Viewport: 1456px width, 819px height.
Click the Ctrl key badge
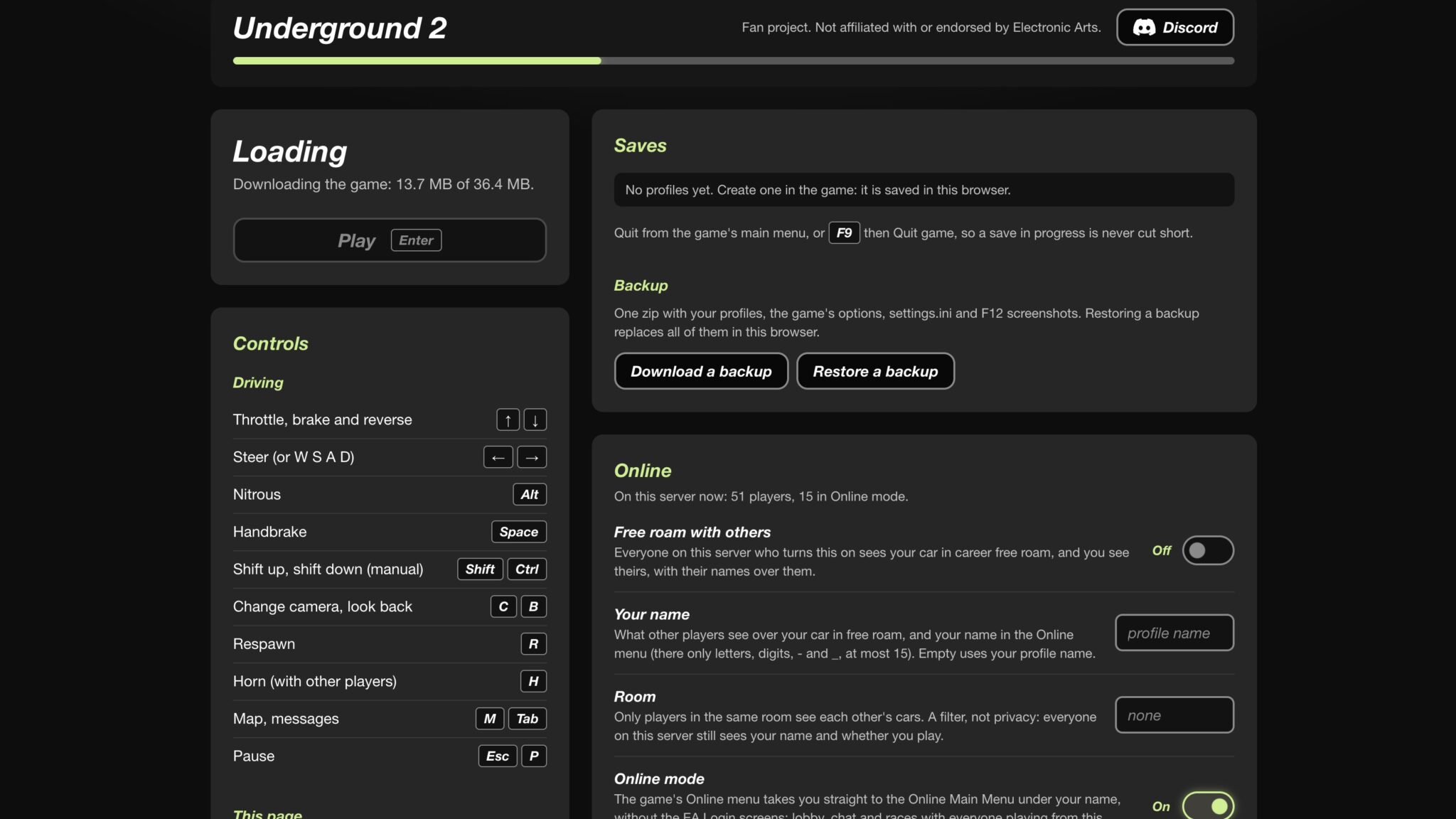click(527, 569)
